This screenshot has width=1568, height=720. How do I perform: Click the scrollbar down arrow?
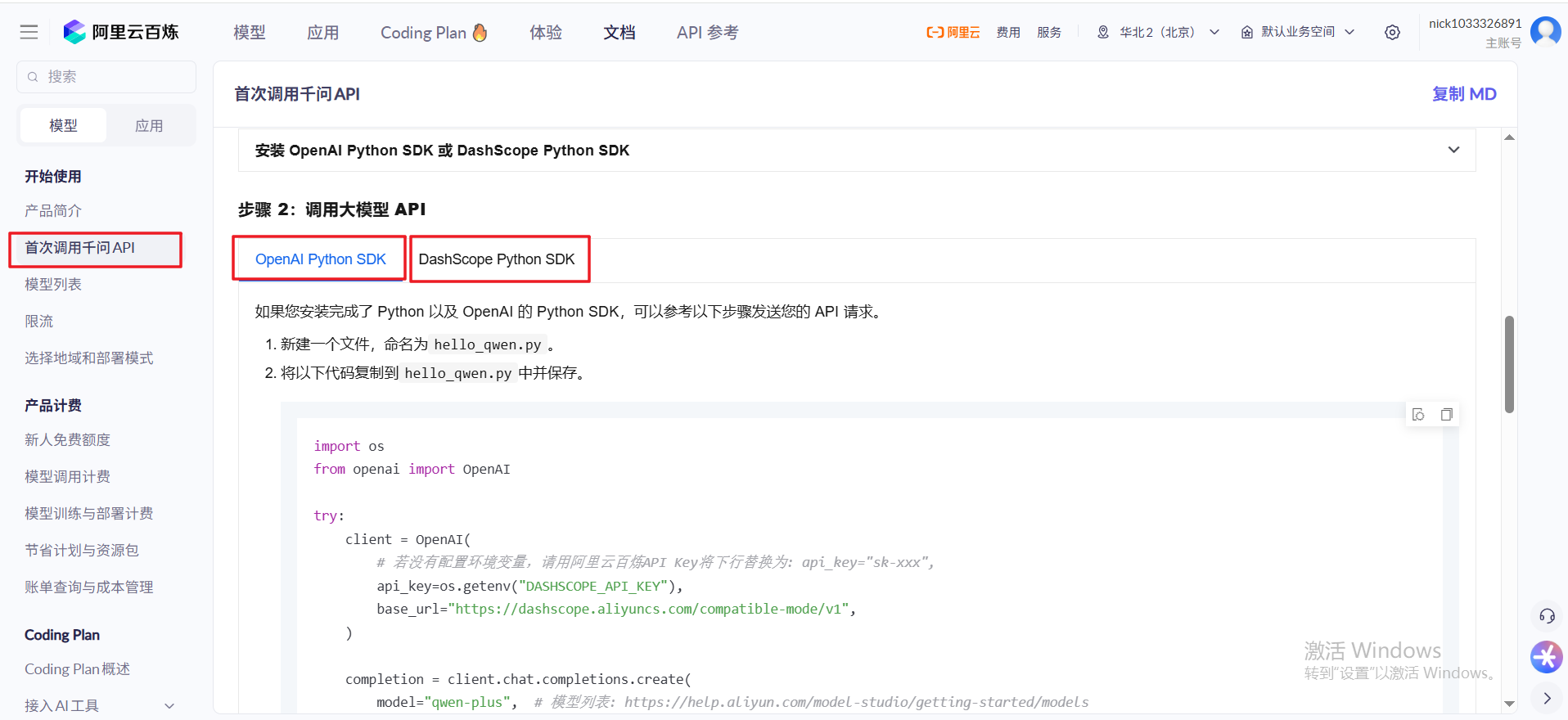pyautogui.click(x=1509, y=704)
